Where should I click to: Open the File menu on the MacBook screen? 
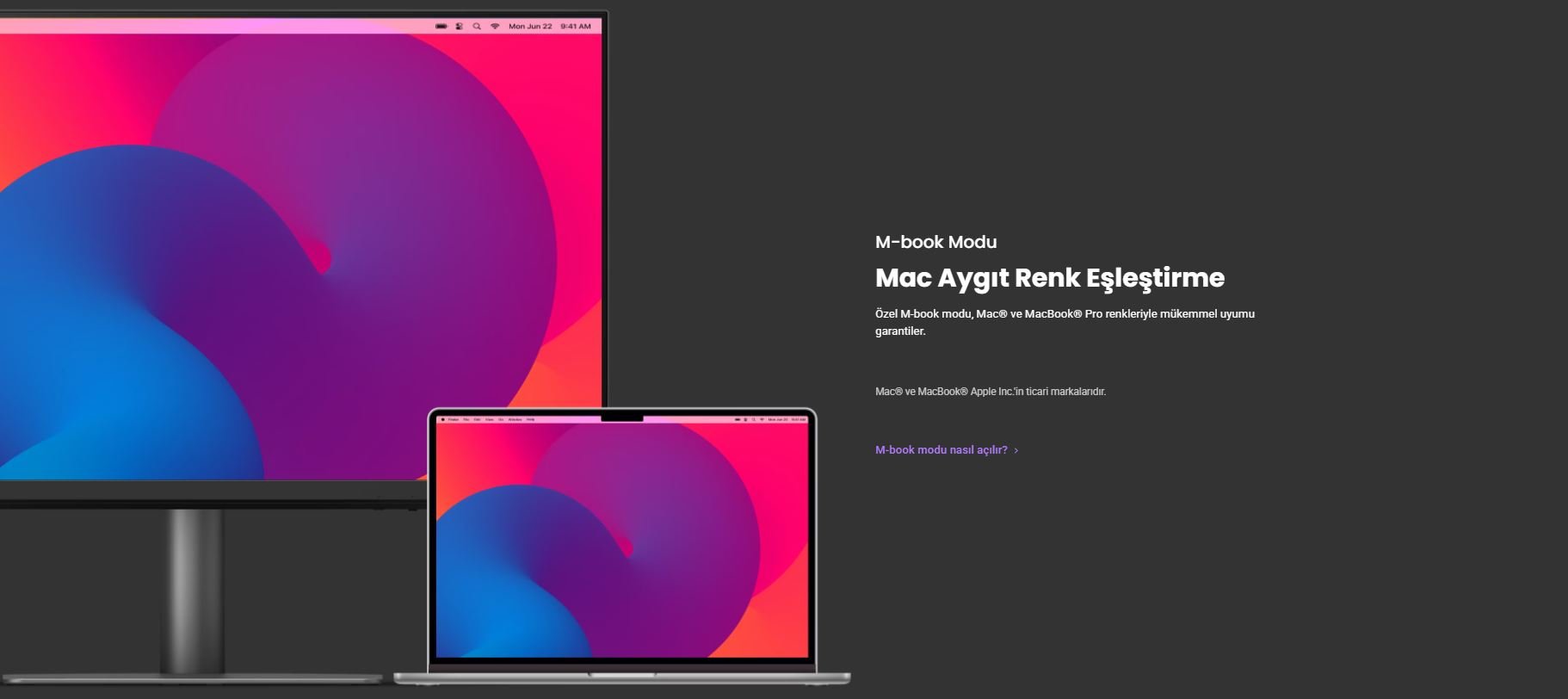[466, 419]
